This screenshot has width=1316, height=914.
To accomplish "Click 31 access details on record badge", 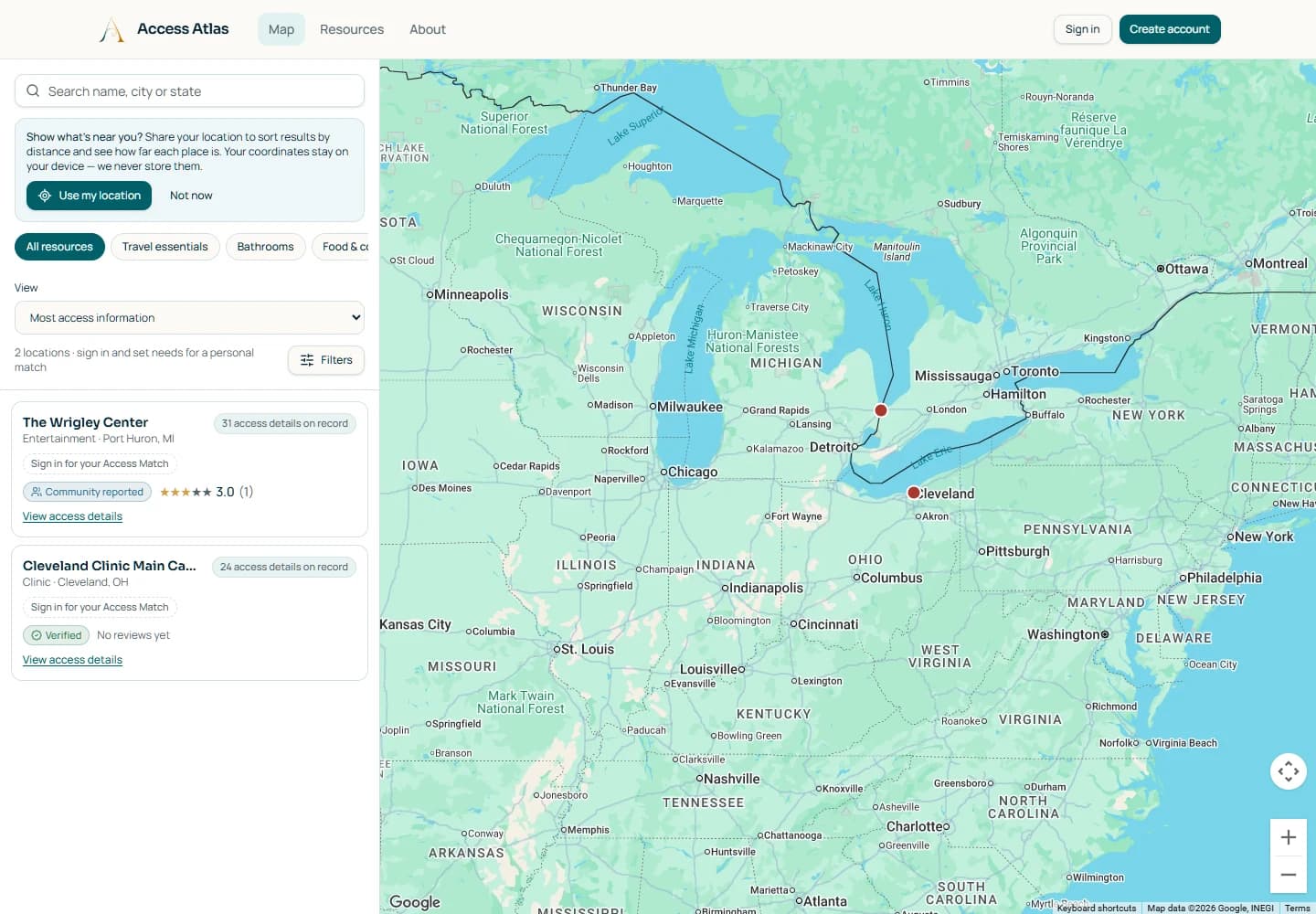I will click(x=285, y=423).
